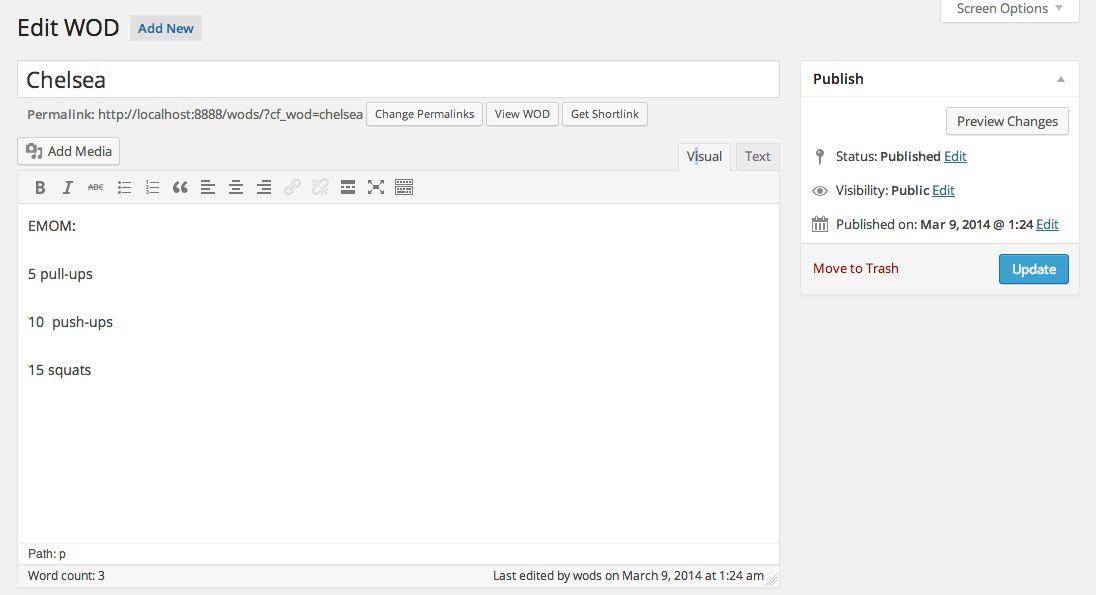Toggle bold formatting in editor toolbar
1096x595 pixels.
pyautogui.click(x=40, y=187)
